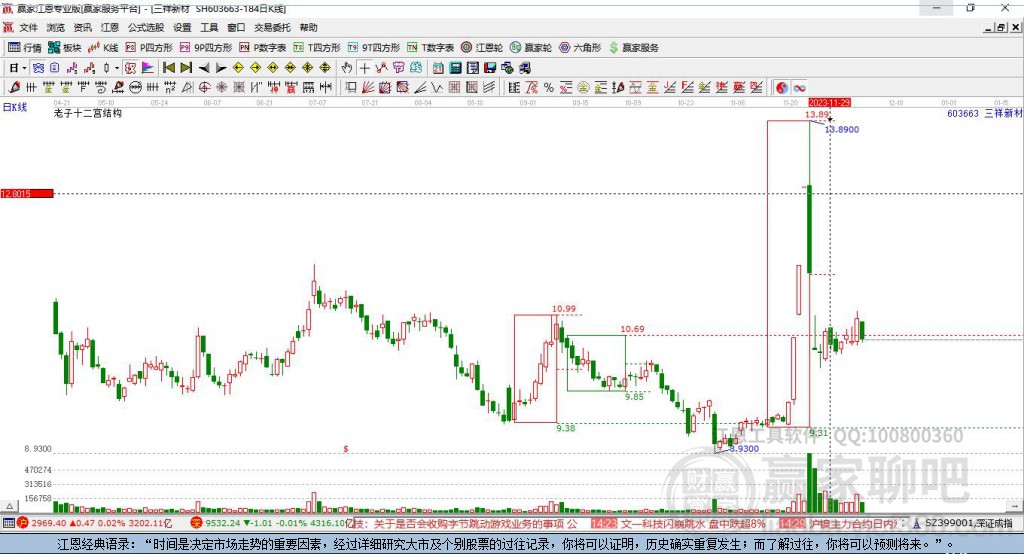Select the red Gann fan lines tool
This screenshot has width=1024, height=554.
point(368,88)
